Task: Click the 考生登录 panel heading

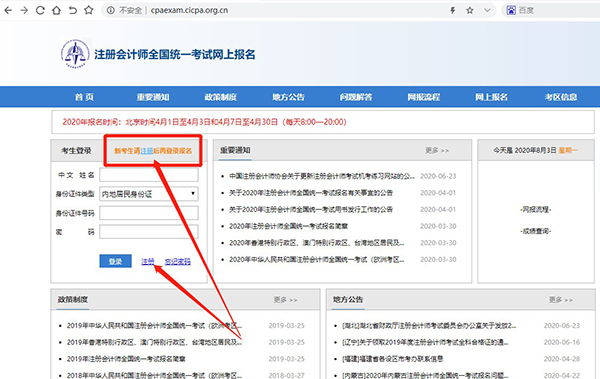Action: click(x=76, y=151)
